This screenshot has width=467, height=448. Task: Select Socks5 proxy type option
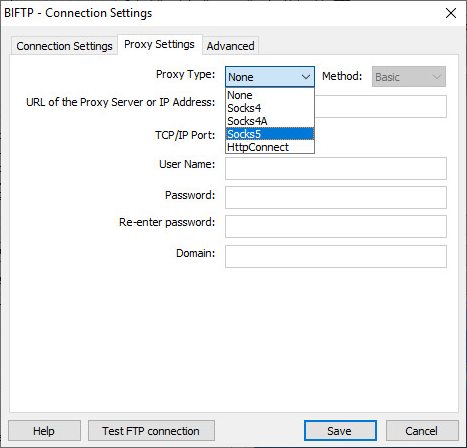click(x=270, y=134)
